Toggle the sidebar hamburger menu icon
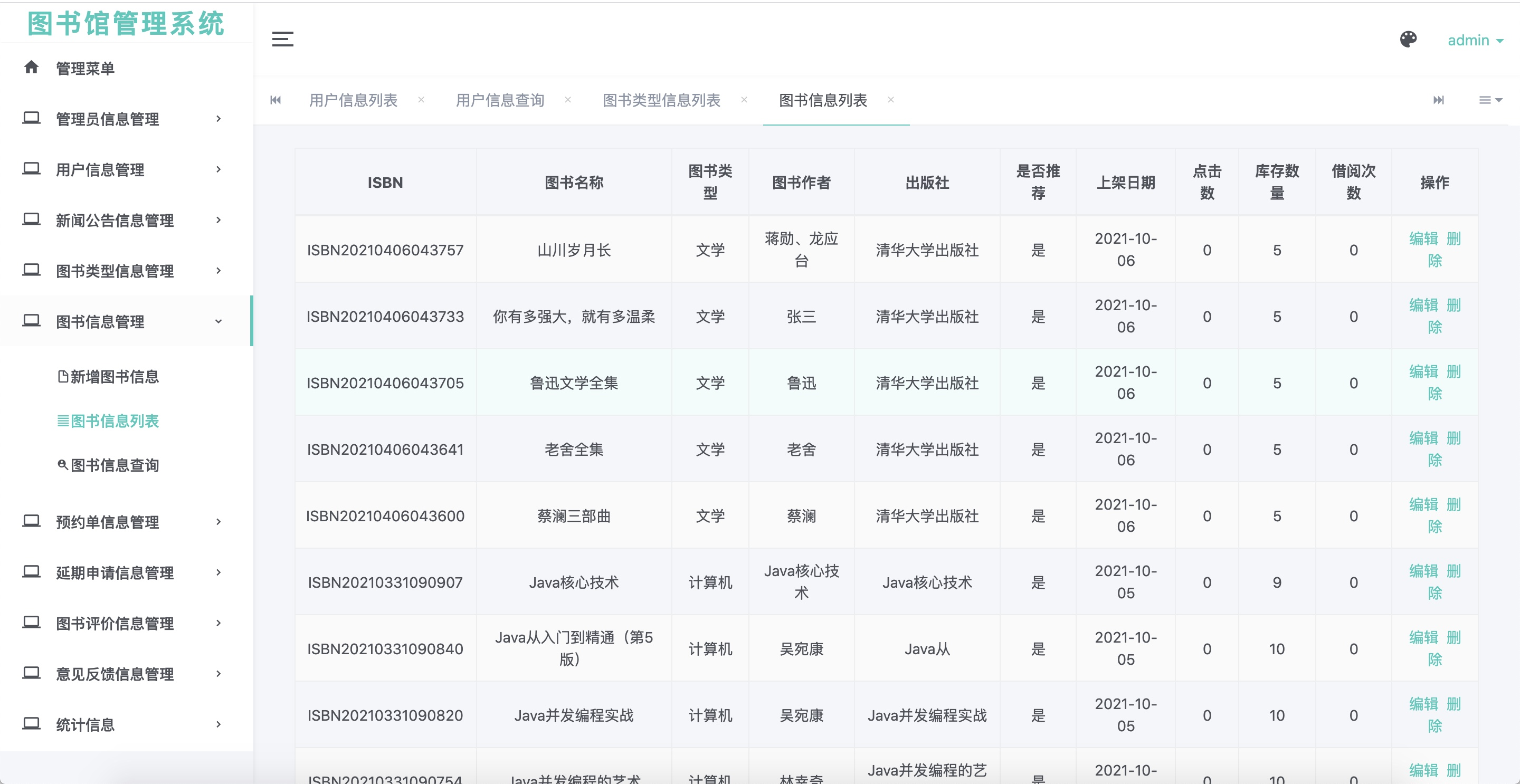The width and height of the screenshot is (1520, 784). click(283, 39)
